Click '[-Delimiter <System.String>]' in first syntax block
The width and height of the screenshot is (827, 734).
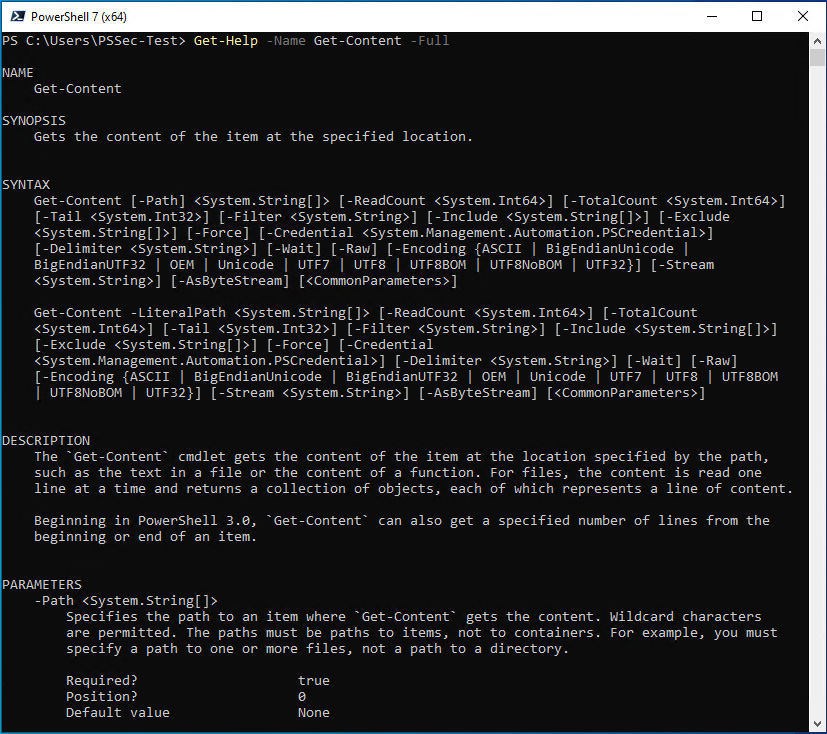[x=146, y=249]
